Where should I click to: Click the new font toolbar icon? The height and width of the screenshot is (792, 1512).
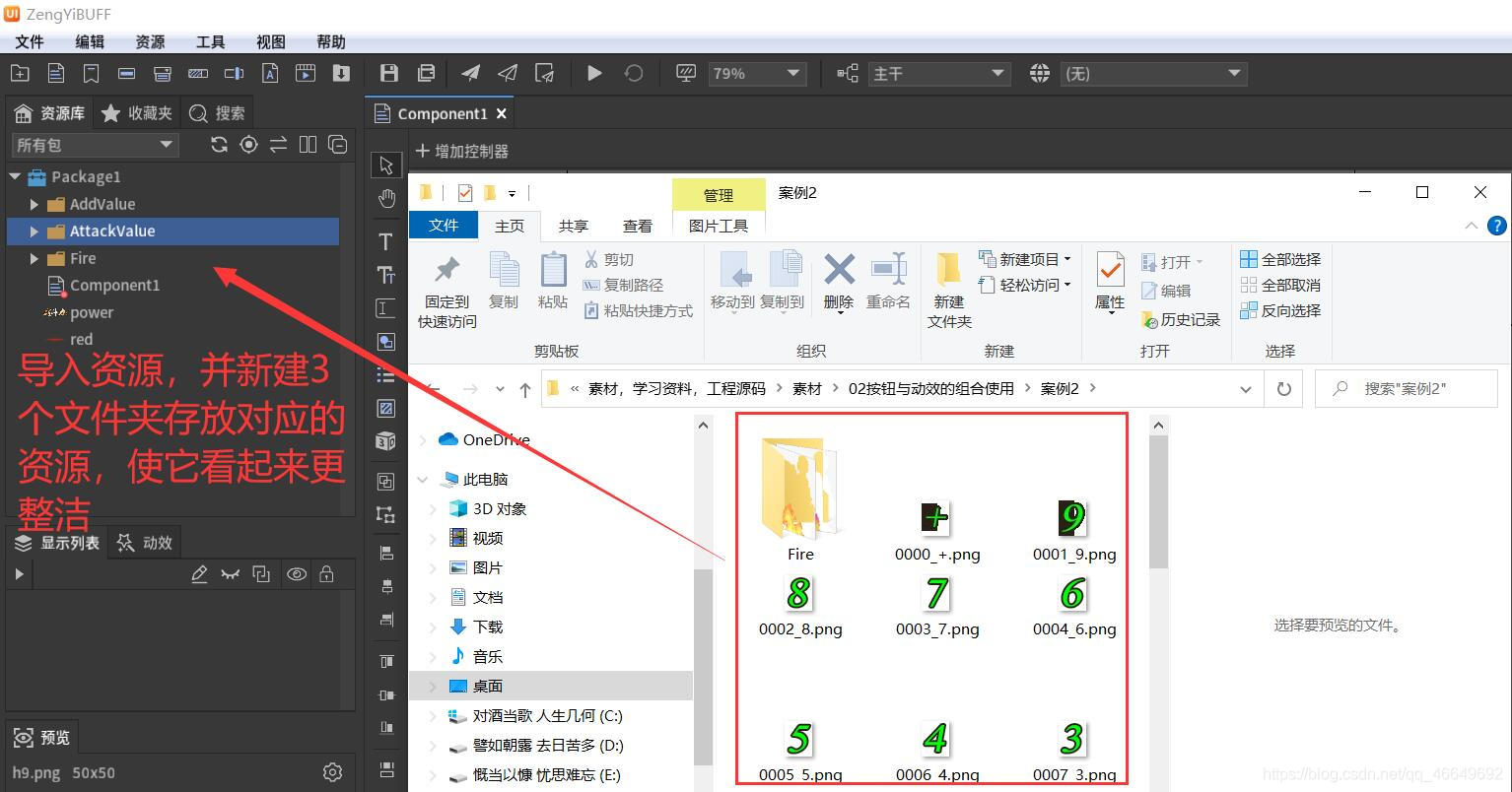click(269, 73)
